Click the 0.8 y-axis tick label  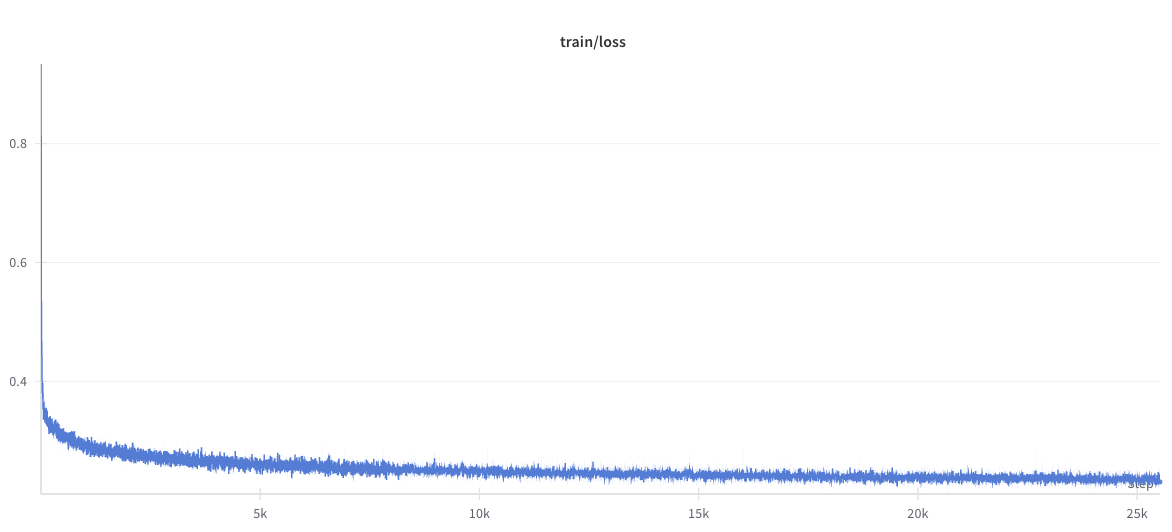pyautogui.click(x=18, y=144)
